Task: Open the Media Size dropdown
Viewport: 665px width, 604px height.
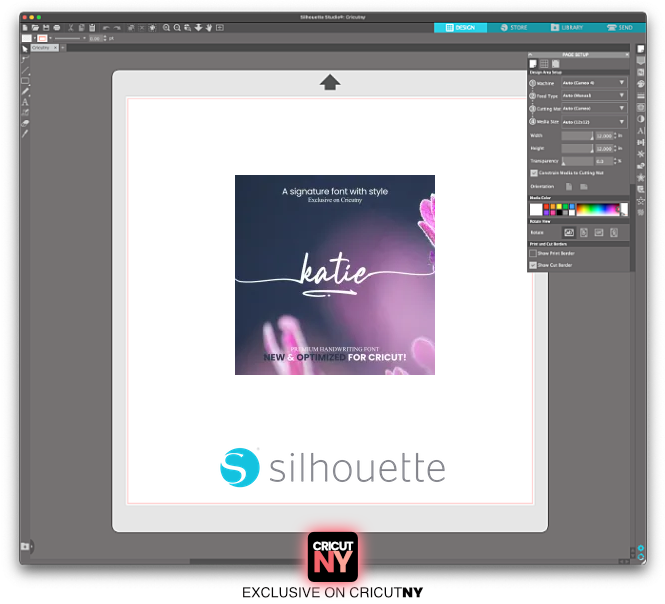Action: (x=594, y=122)
